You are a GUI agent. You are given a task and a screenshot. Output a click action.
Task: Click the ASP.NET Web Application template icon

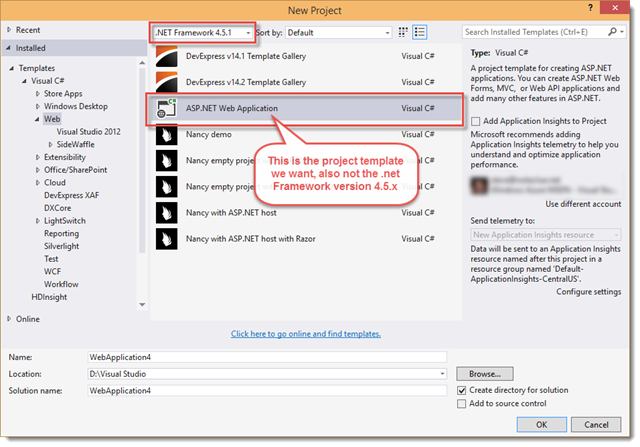167,108
